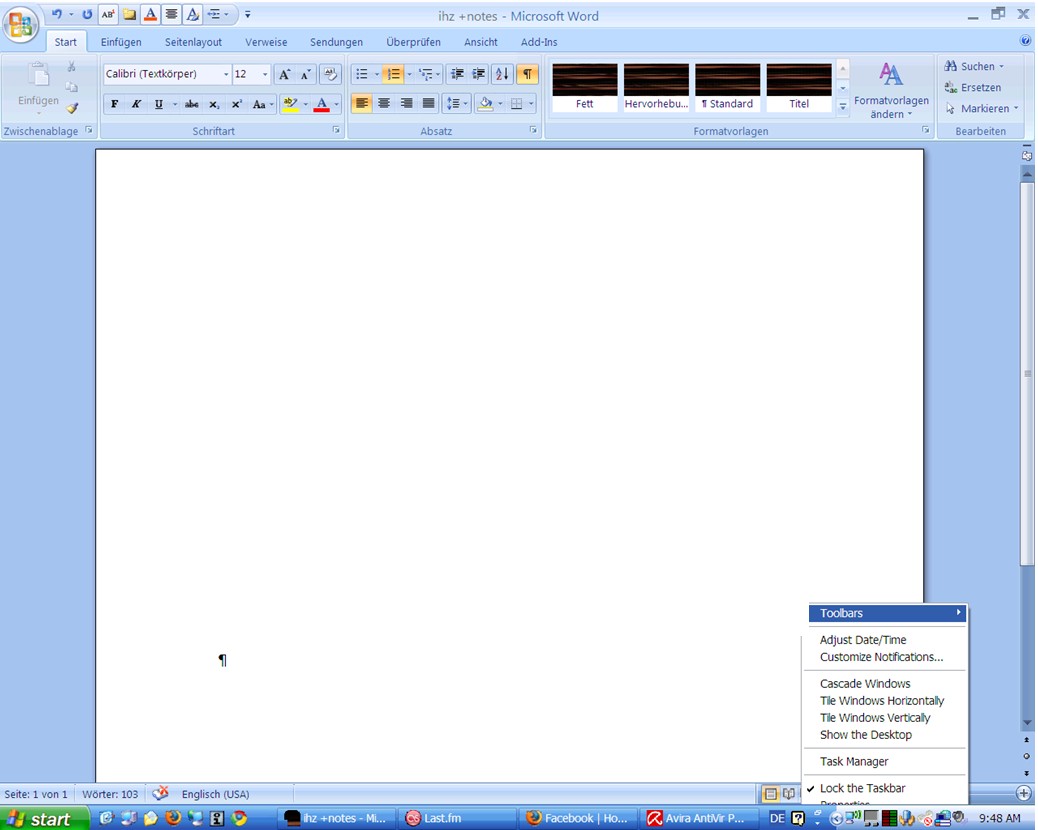1038x830 pixels.
Task: Increase font size with the grow font icon
Action: pyautogui.click(x=284, y=74)
